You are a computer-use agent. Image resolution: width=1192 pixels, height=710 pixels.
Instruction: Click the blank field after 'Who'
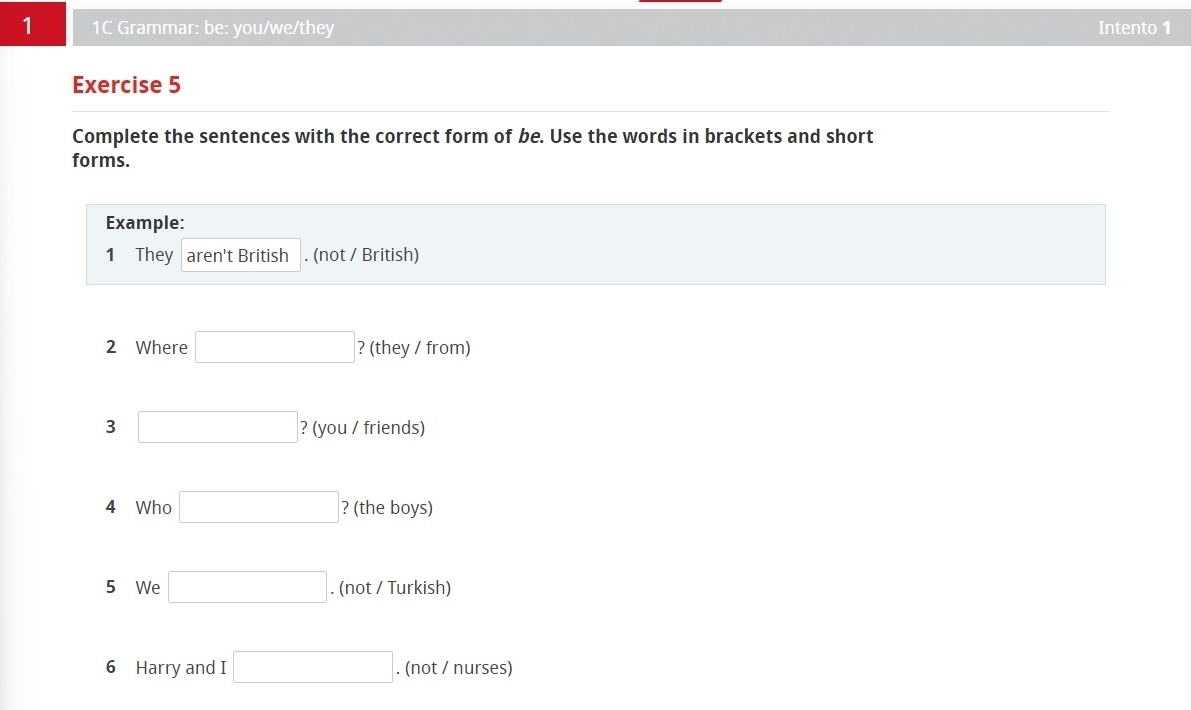tap(259, 508)
